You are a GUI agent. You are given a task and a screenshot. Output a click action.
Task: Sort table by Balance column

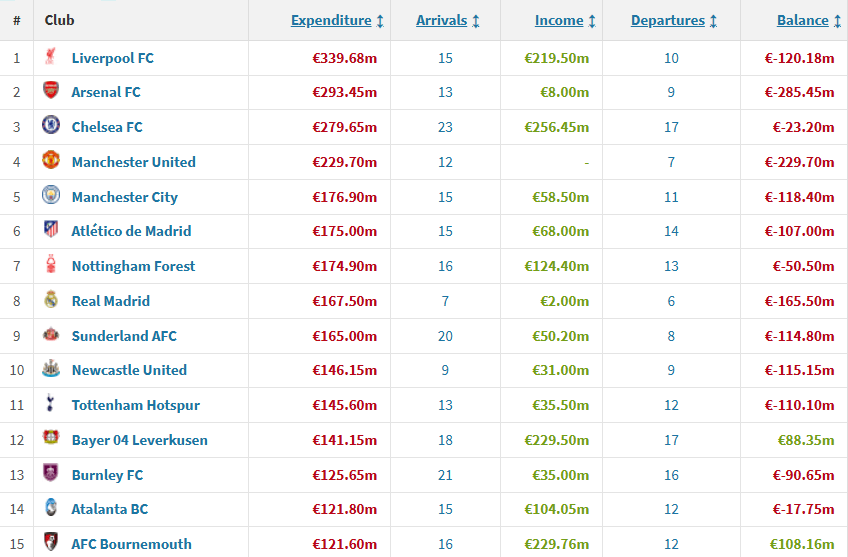pos(802,20)
